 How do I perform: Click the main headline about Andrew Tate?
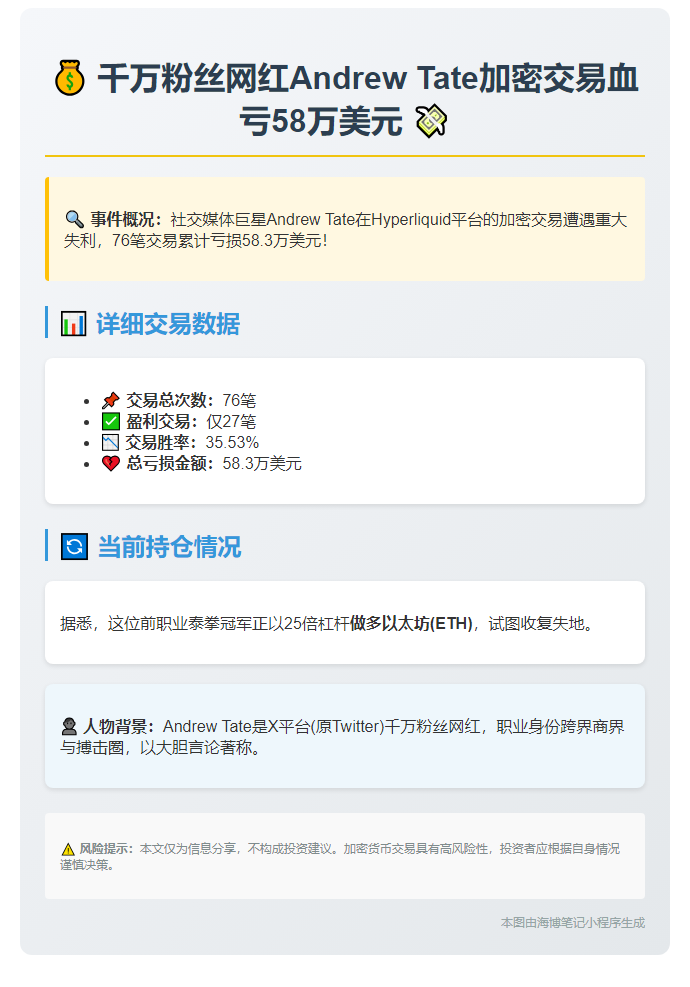pos(345,99)
